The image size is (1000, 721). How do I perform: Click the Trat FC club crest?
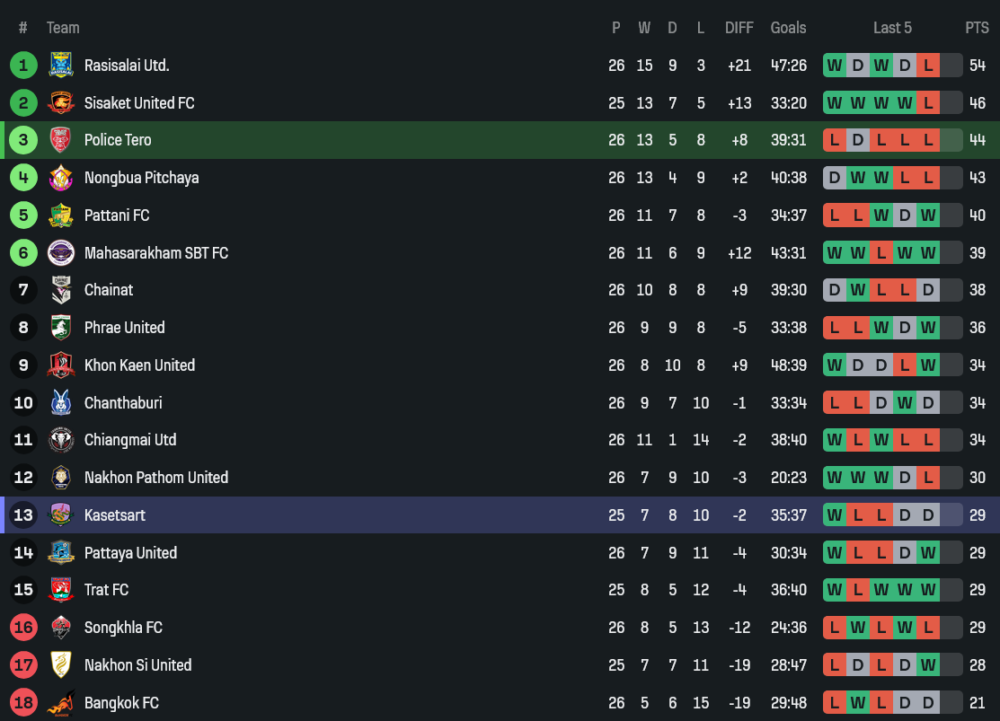click(x=61, y=590)
